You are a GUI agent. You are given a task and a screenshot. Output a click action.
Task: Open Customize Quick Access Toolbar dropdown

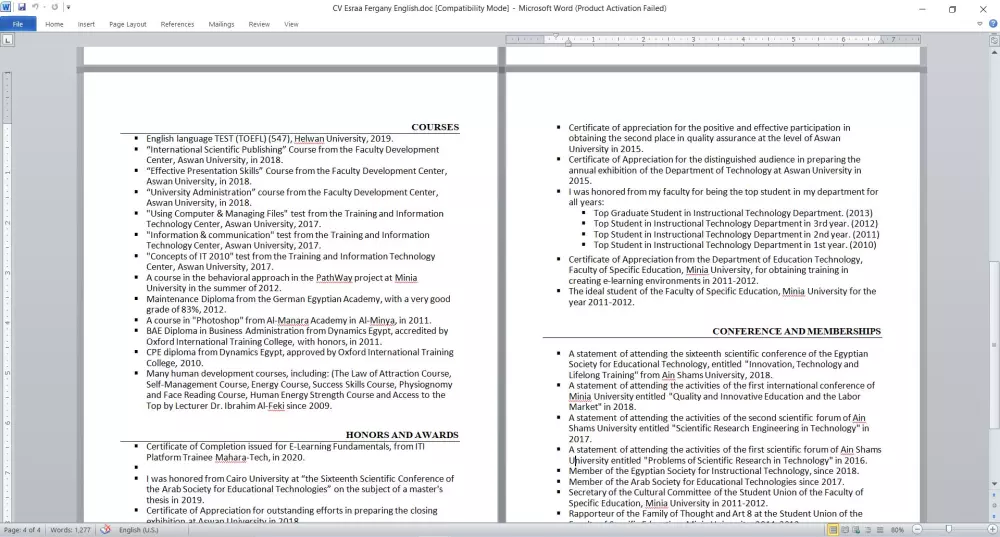click(68, 8)
